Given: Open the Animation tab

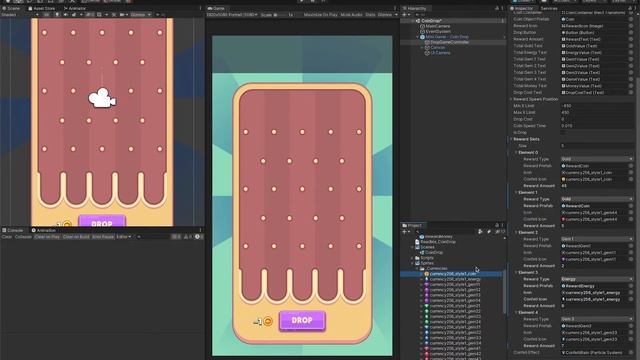Looking at the screenshot, I should [x=44, y=231].
